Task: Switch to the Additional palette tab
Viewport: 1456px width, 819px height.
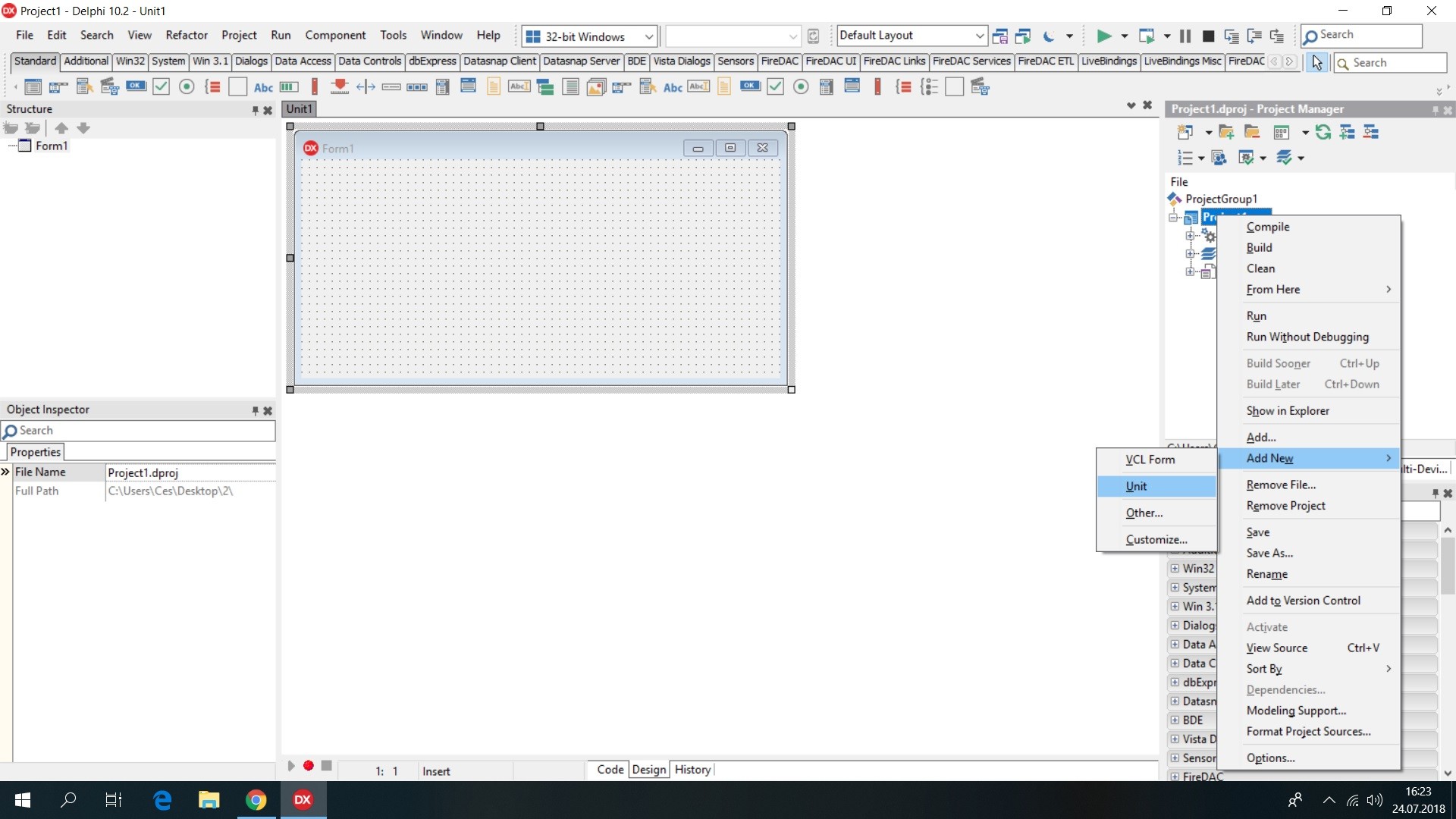Action: pyautogui.click(x=86, y=61)
